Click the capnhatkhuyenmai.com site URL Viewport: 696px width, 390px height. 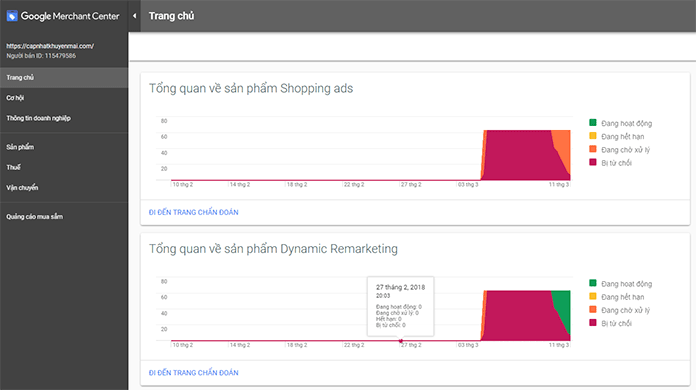click(x=50, y=46)
